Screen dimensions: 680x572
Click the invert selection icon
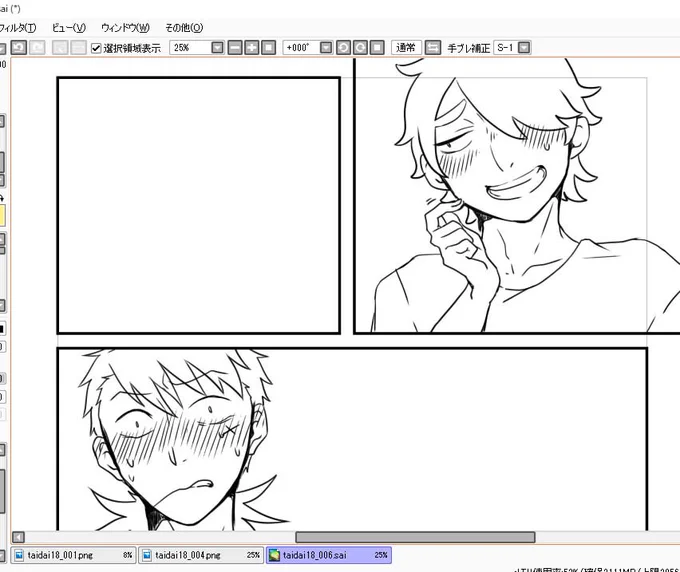tap(78, 47)
